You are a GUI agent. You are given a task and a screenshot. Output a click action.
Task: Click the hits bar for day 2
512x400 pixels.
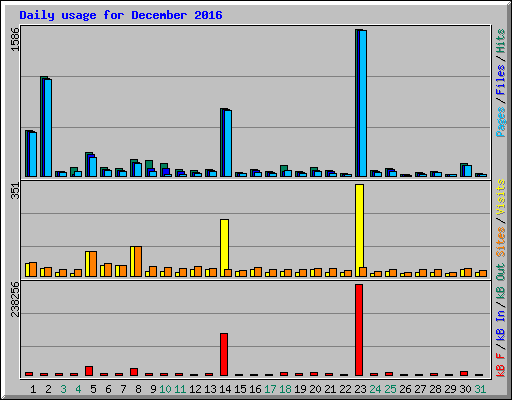pyautogui.click(x=42, y=126)
